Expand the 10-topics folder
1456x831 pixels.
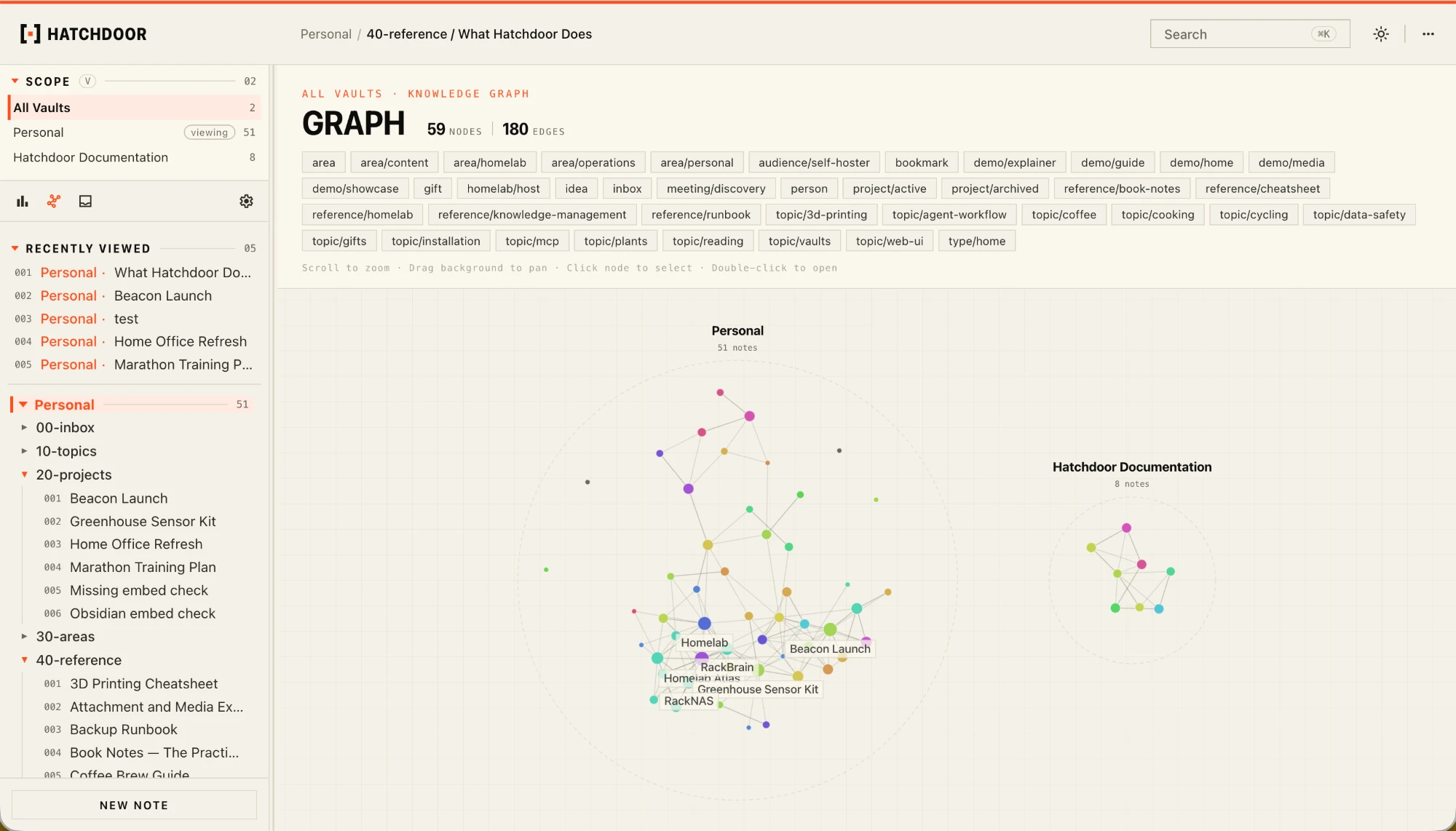[x=24, y=451]
